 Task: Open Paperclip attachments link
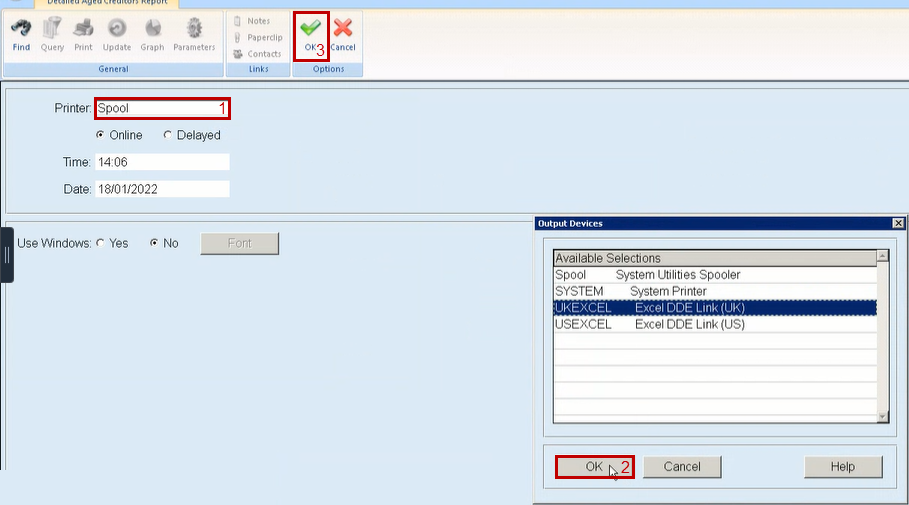coord(258,37)
